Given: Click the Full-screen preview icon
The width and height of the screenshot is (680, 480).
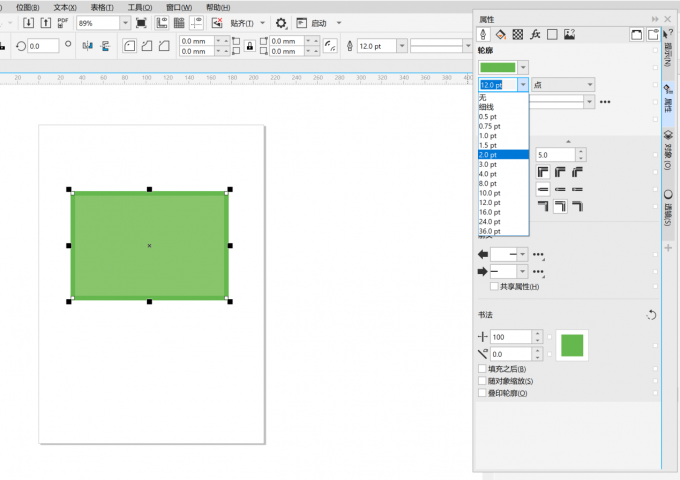Looking at the screenshot, I should tap(141, 23).
